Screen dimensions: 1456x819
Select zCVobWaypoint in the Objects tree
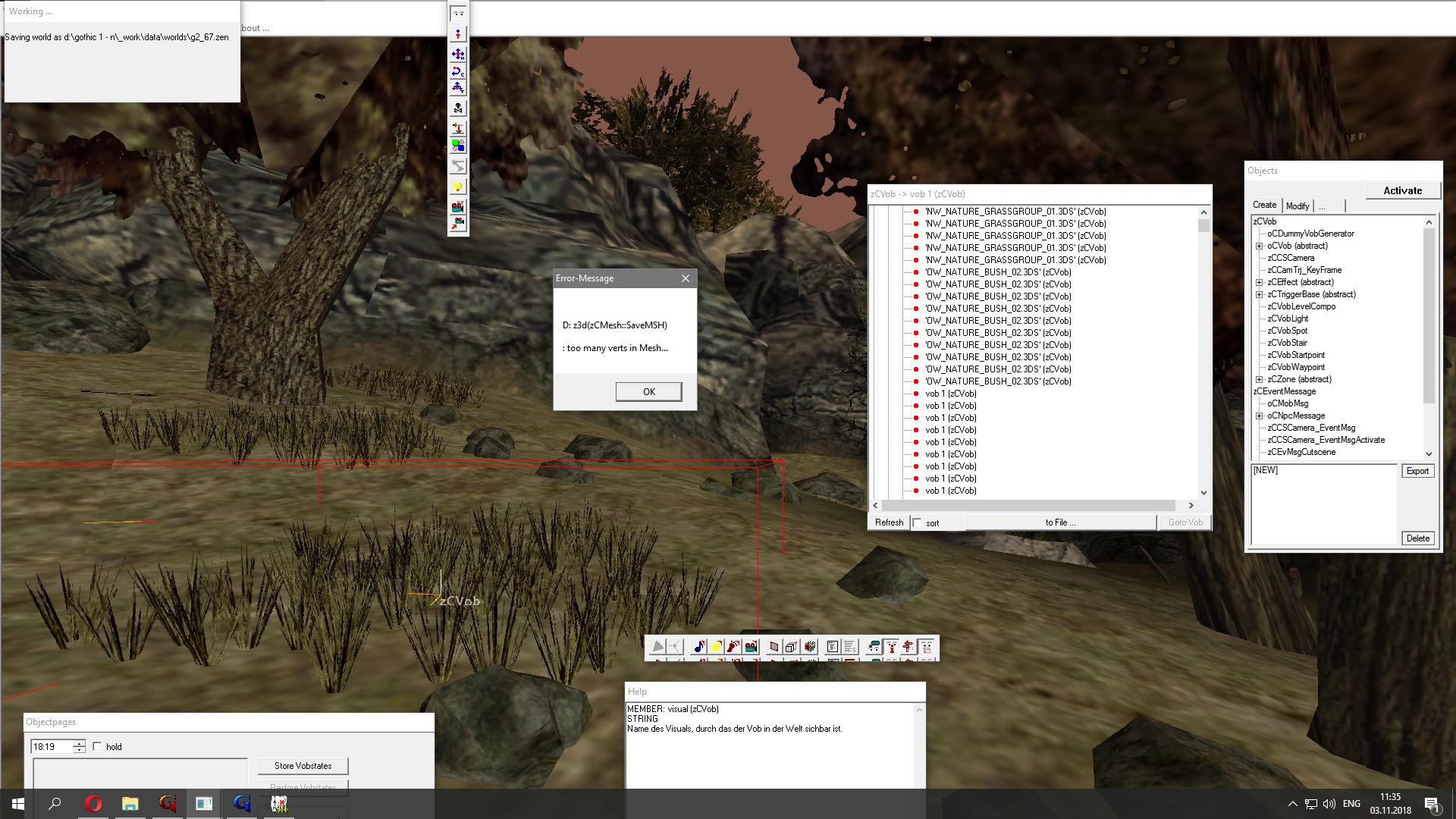point(1296,367)
